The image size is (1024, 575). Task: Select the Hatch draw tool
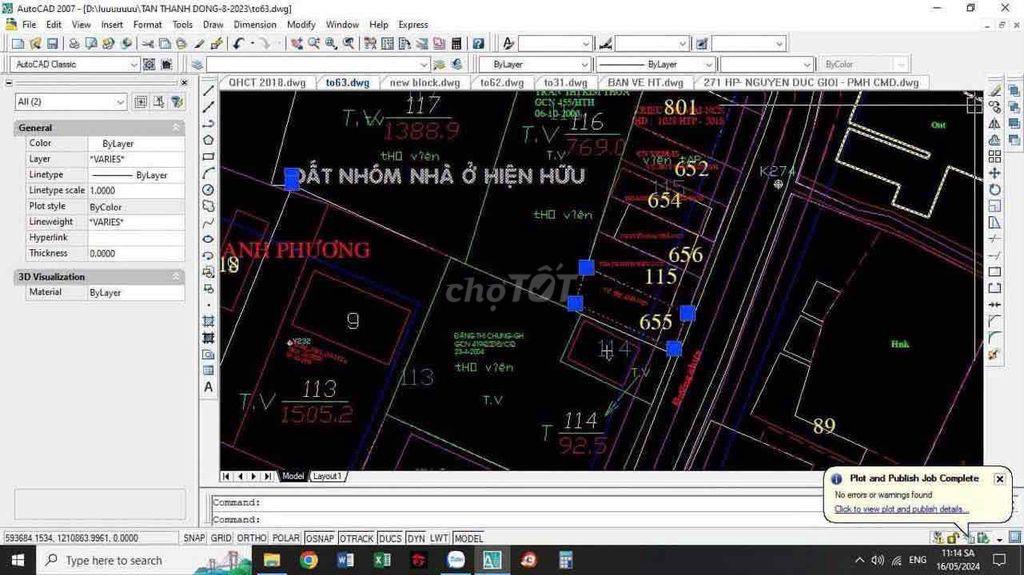[x=208, y=321]
